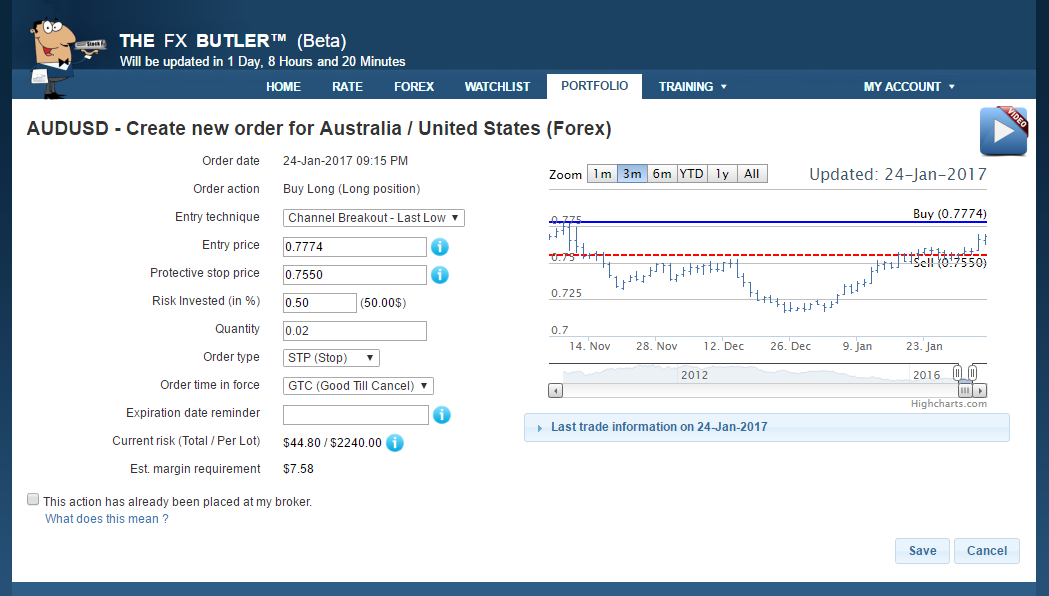Click the '$44.80 / $2240.00' risk value
The width and height of the screenshot is (1049, 596).
click(x=332, y=443)
